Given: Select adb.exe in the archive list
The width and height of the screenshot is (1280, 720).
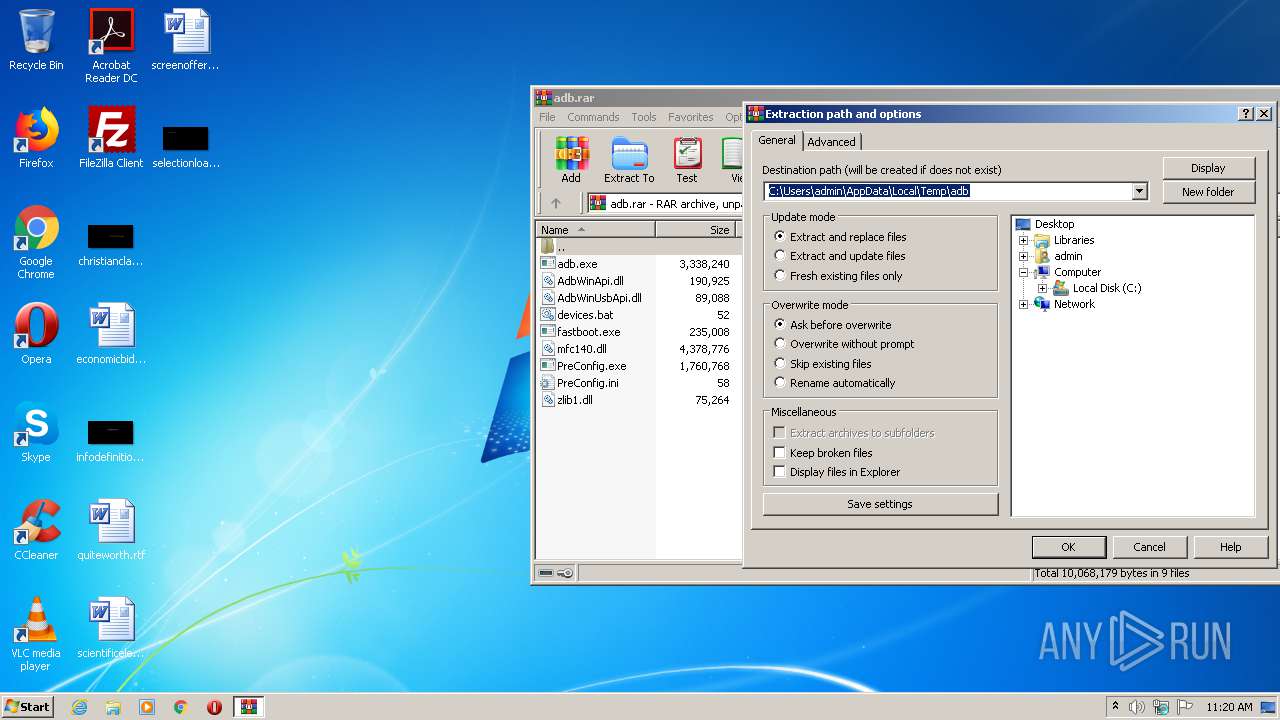Looking at the screenshot, I should coord(577,264).
